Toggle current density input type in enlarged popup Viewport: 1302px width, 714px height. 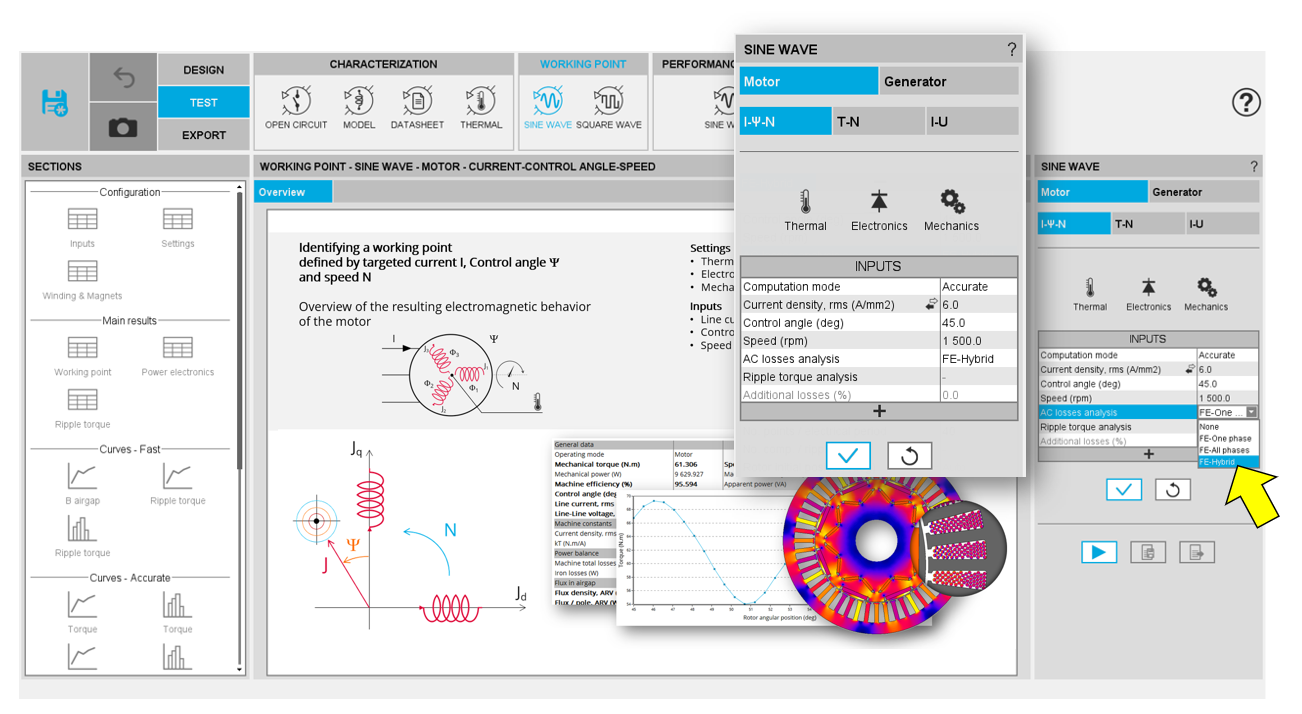(x=931, y=305)
